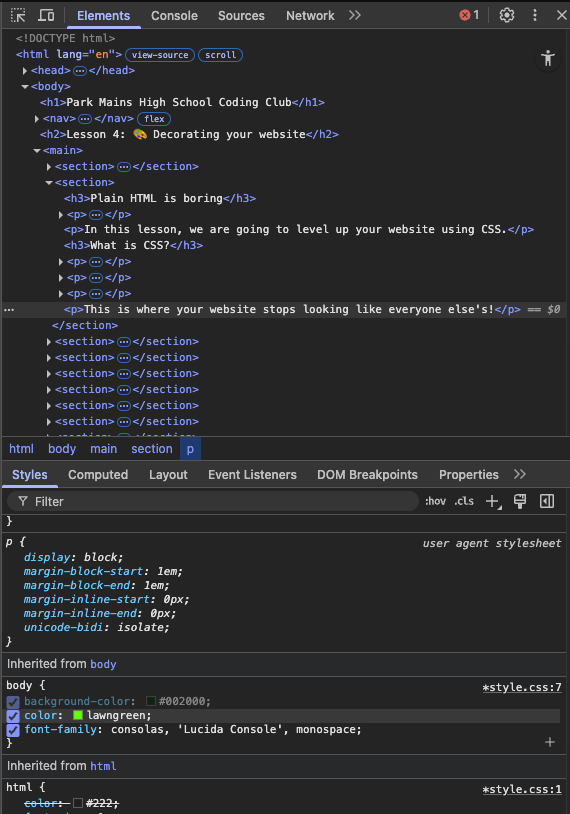This screenshot has width=570, height=814.
Task: Open the Network tab
Action: (310, 16)
